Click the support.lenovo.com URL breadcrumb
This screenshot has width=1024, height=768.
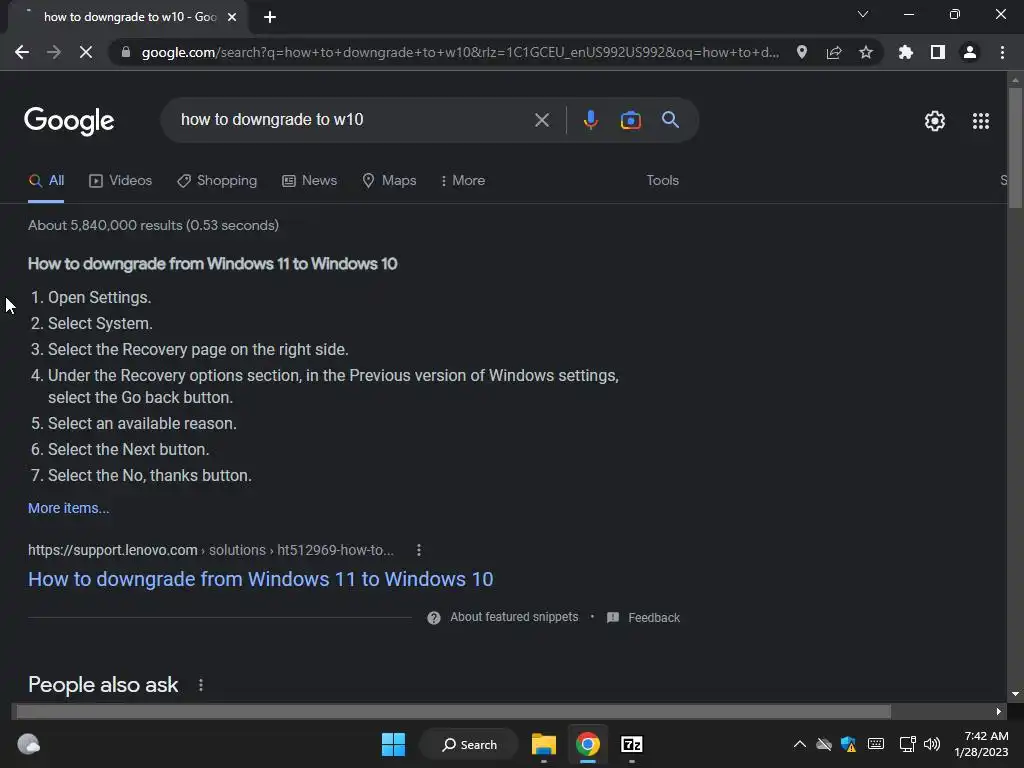211,551
